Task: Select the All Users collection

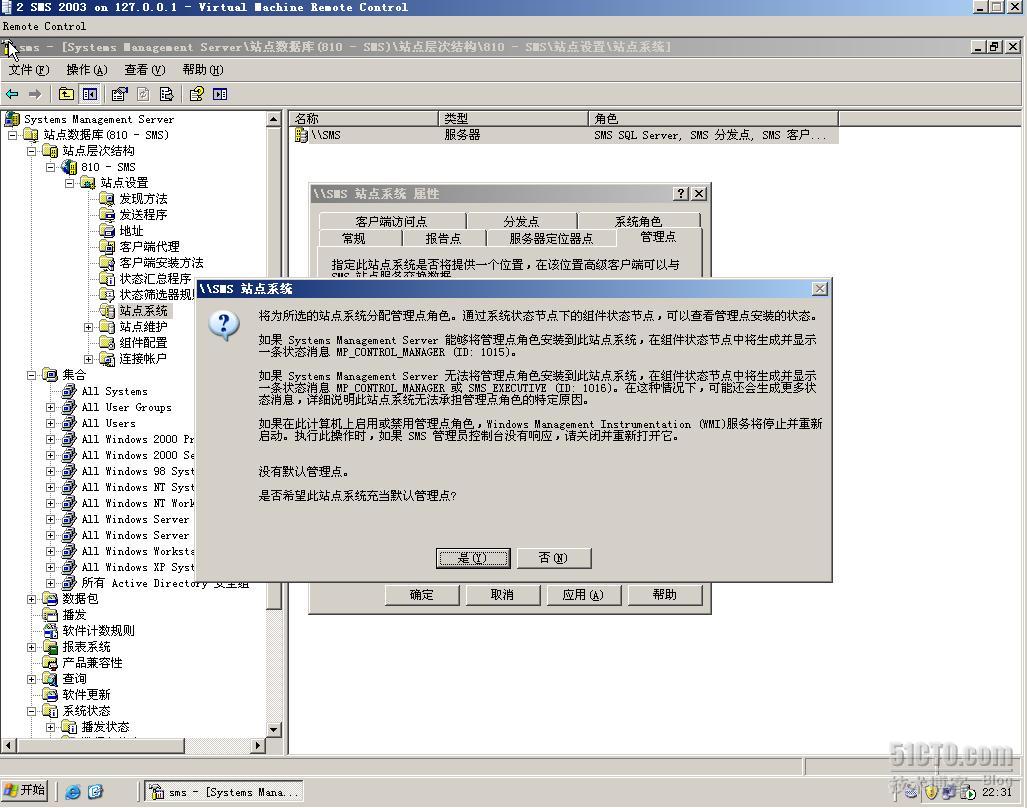Action: tap(109, 424)
